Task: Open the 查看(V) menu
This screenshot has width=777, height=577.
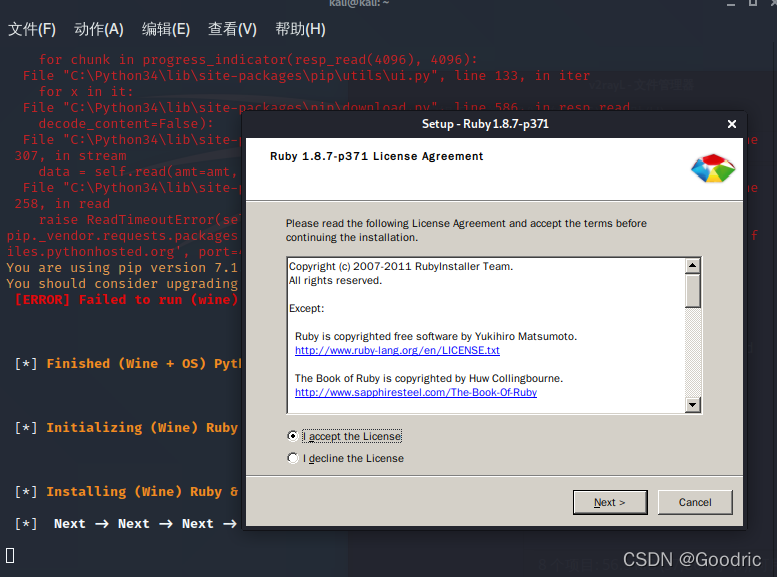Action: [x=232, y=29]
